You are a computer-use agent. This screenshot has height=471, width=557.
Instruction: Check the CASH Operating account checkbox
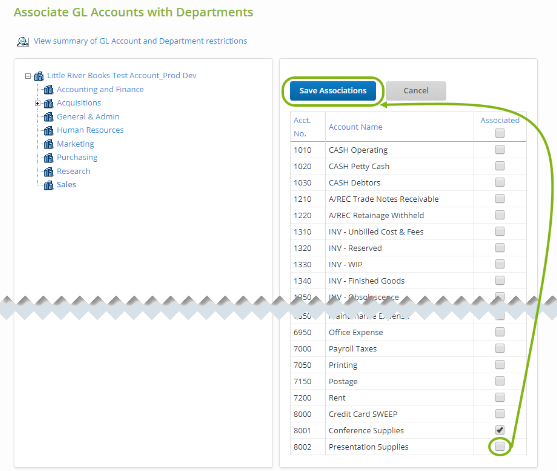500,150
